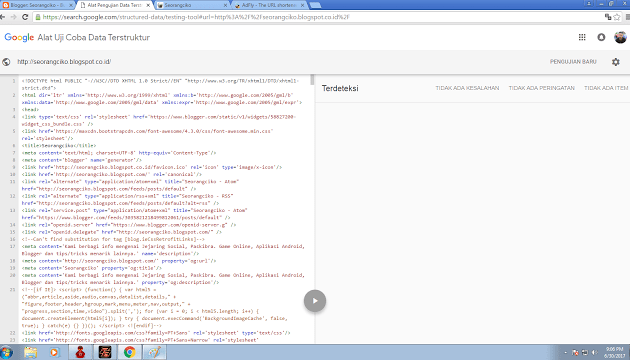
Task: Open the taskbar clock showing 9:06 PM
Action: click(x=614, y=352)
